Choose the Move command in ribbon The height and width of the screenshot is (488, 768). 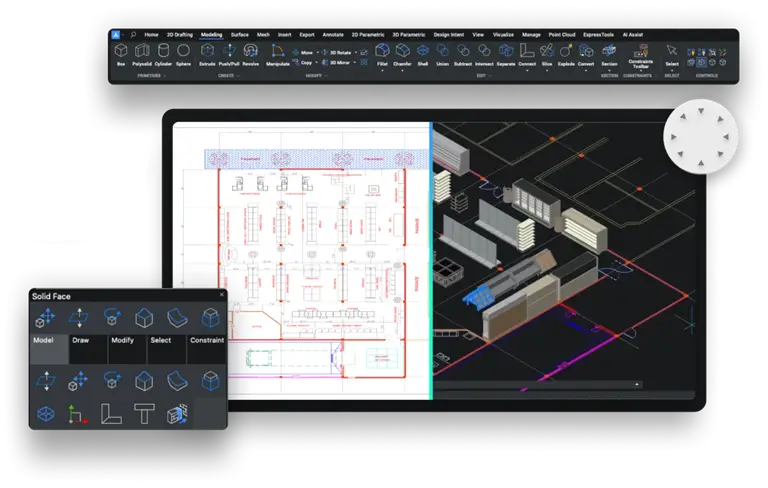point(303,52)
